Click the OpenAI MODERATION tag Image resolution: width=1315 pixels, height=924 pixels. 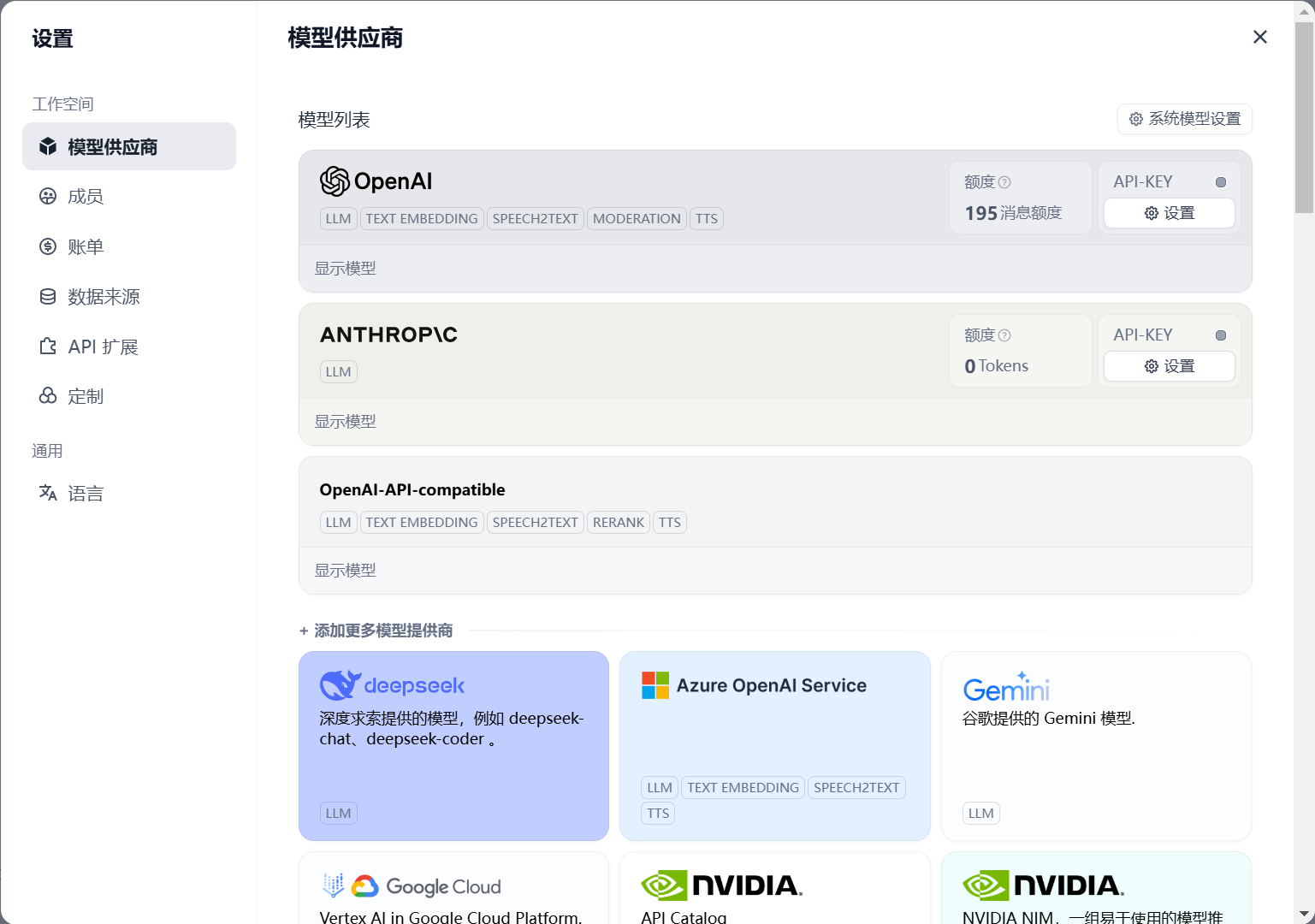coord(637,219)
